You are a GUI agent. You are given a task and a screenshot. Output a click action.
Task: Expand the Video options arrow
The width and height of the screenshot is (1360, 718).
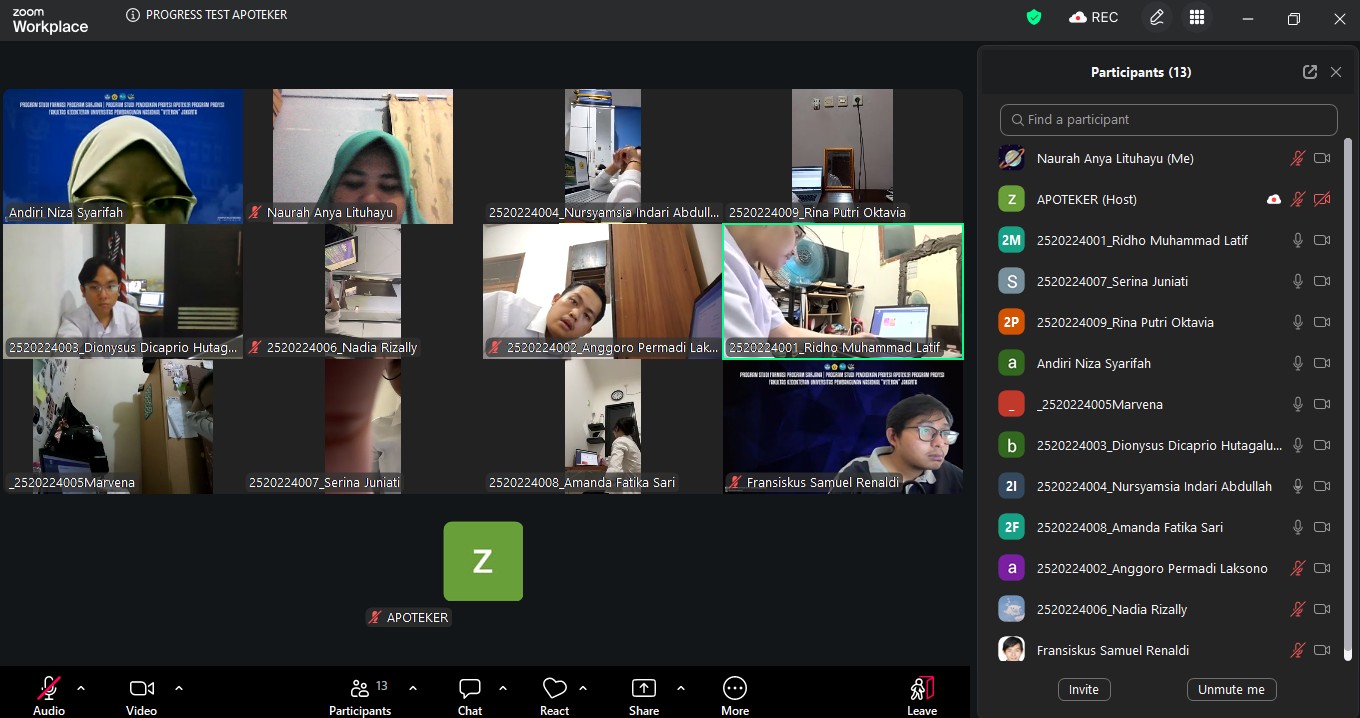click(x=179, y=688)
